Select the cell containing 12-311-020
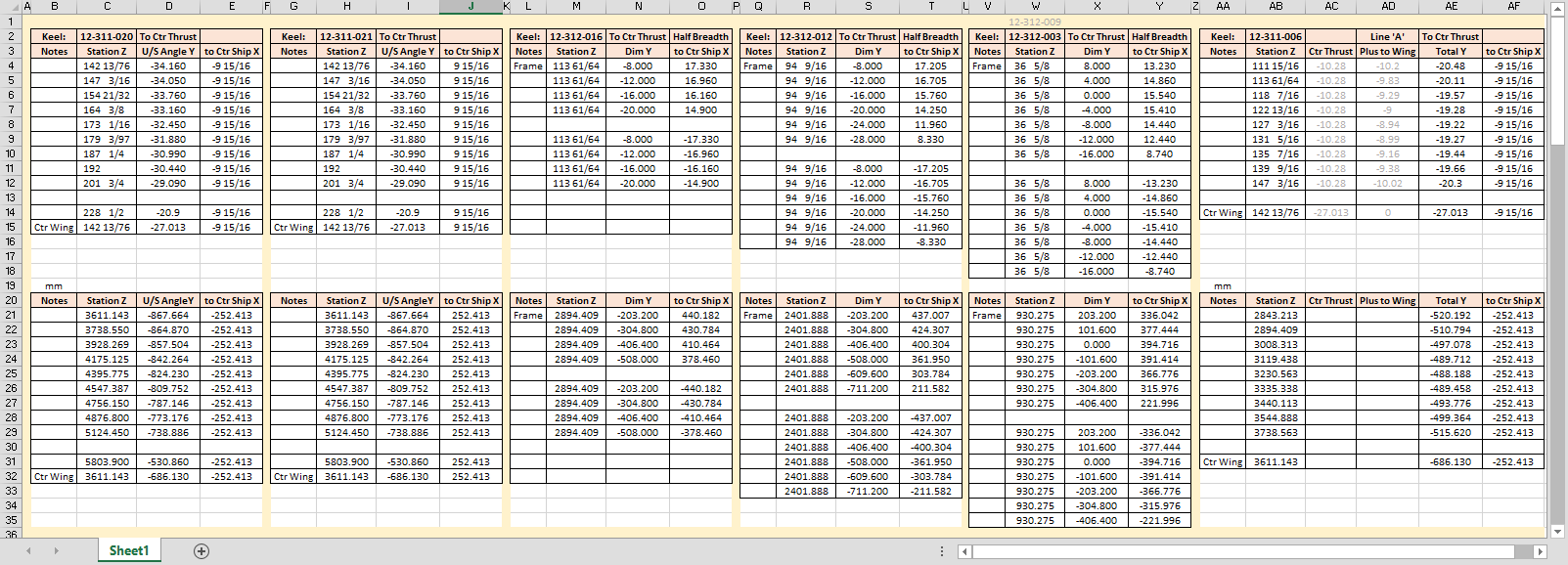 pos(107,37)
